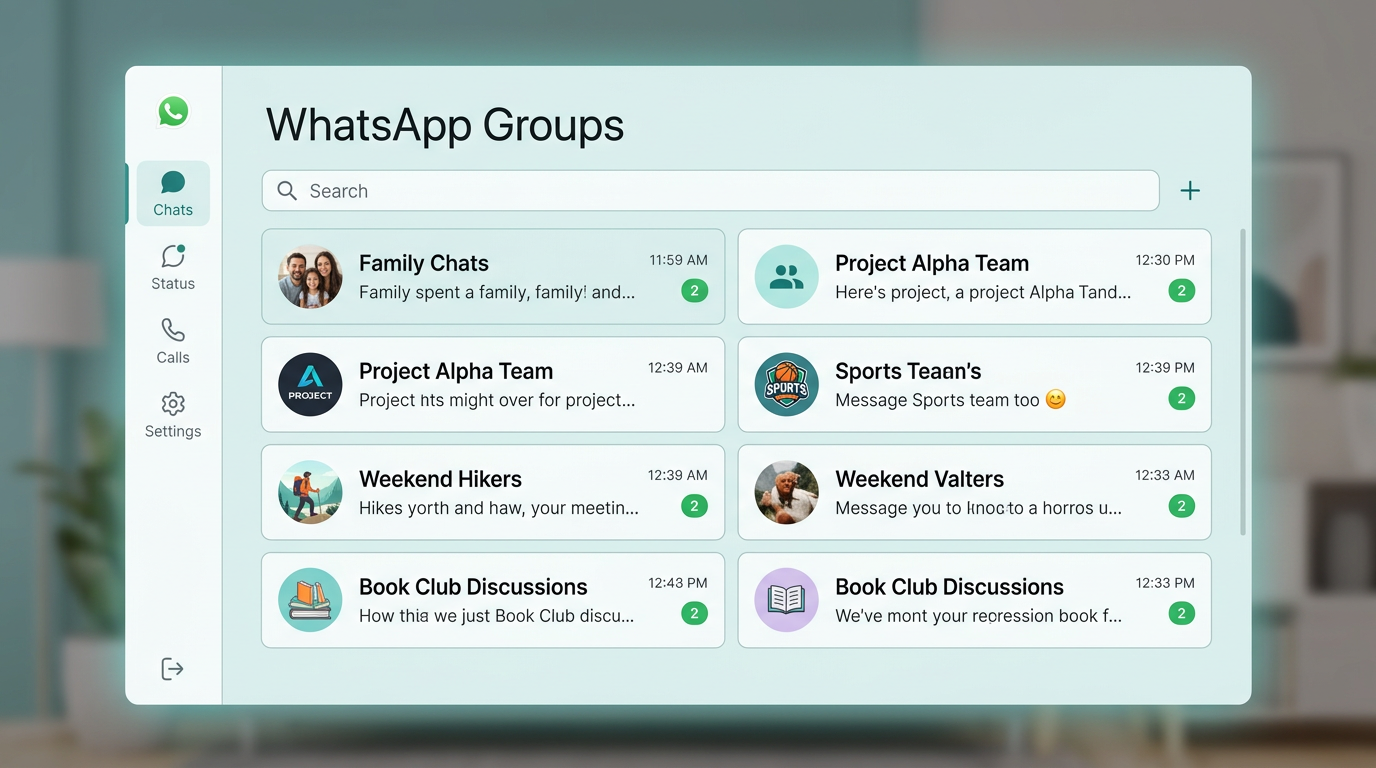The image size is (1376, 768).
Task: Click the 11:59 AM timestamp
Action: click(678, 260)
